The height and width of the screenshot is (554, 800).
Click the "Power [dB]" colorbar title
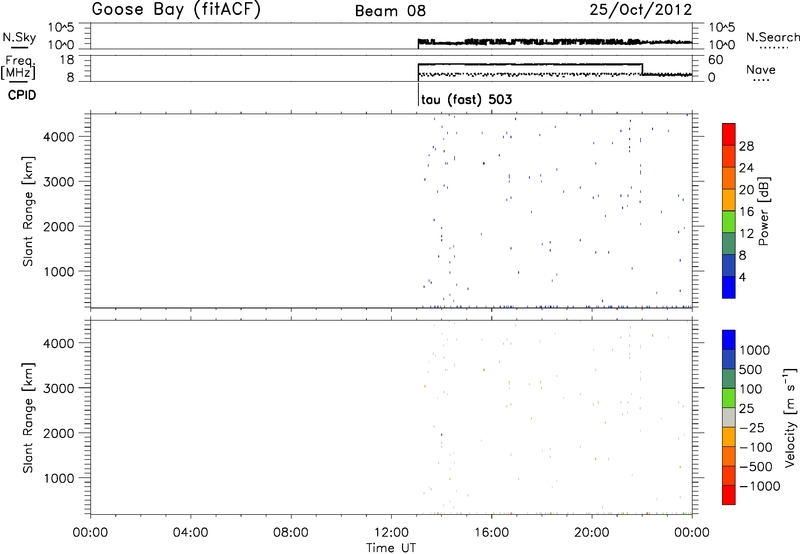click(x=763, y=211)
